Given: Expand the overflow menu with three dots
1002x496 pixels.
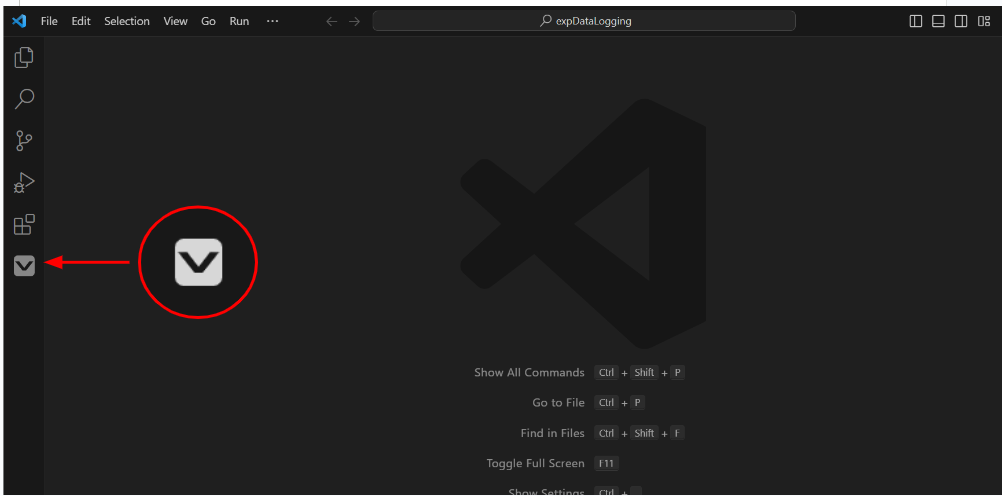Looking at the screenshot, I should tap(272, 21).
